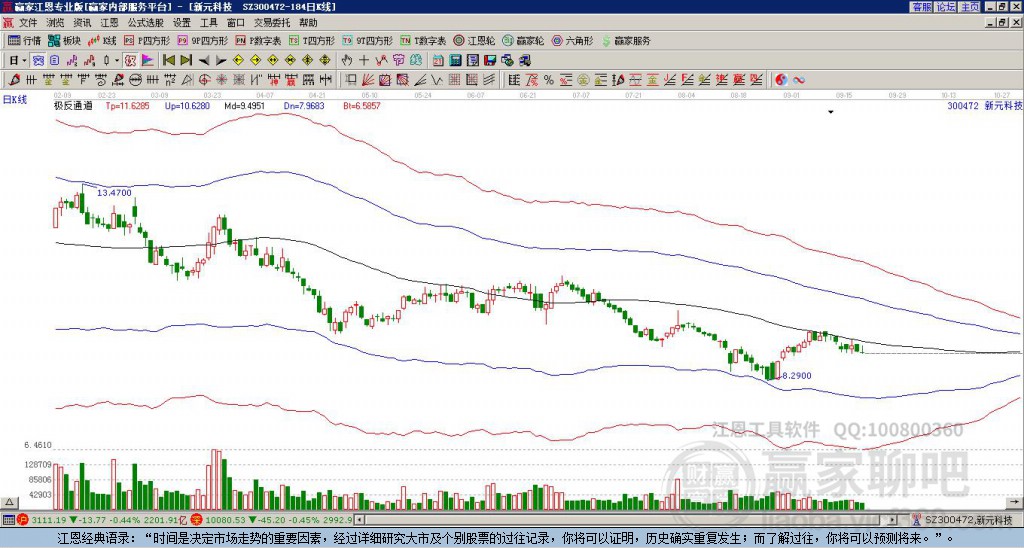Open the 9P四方形 tool
The height and width of the screenshot is (548, 1024).
click(x=203, y=40)
